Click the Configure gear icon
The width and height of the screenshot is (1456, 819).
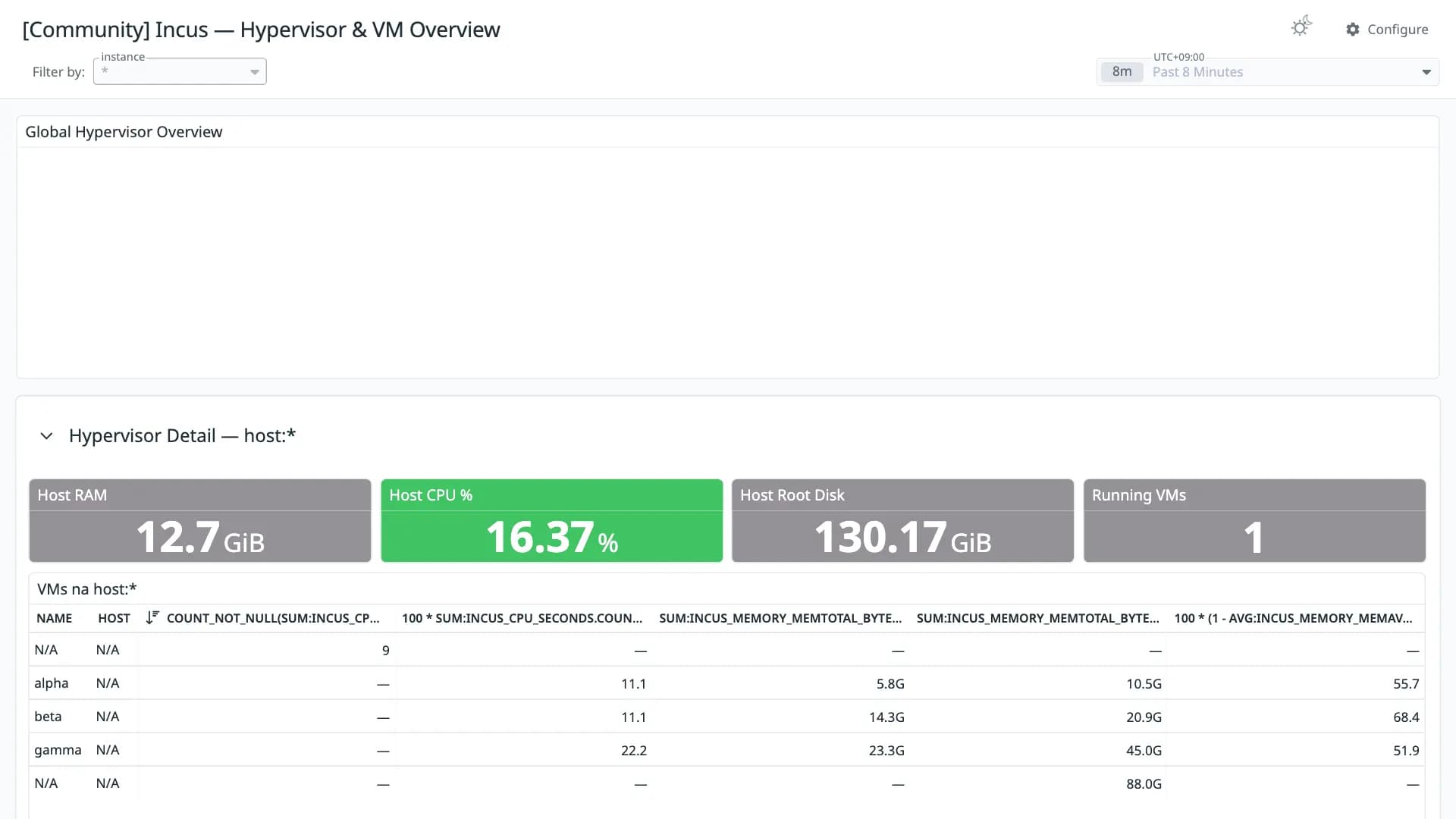(x=1353, y=30)
